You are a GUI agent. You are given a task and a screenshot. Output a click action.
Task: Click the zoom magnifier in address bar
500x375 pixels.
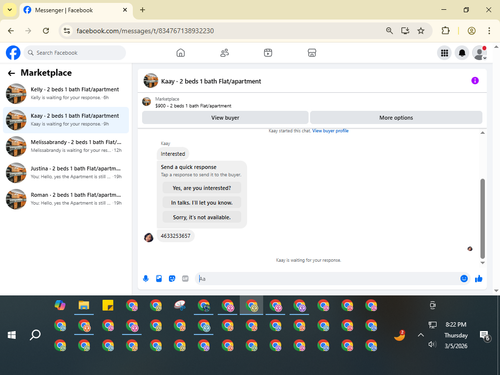click(389, 31)
